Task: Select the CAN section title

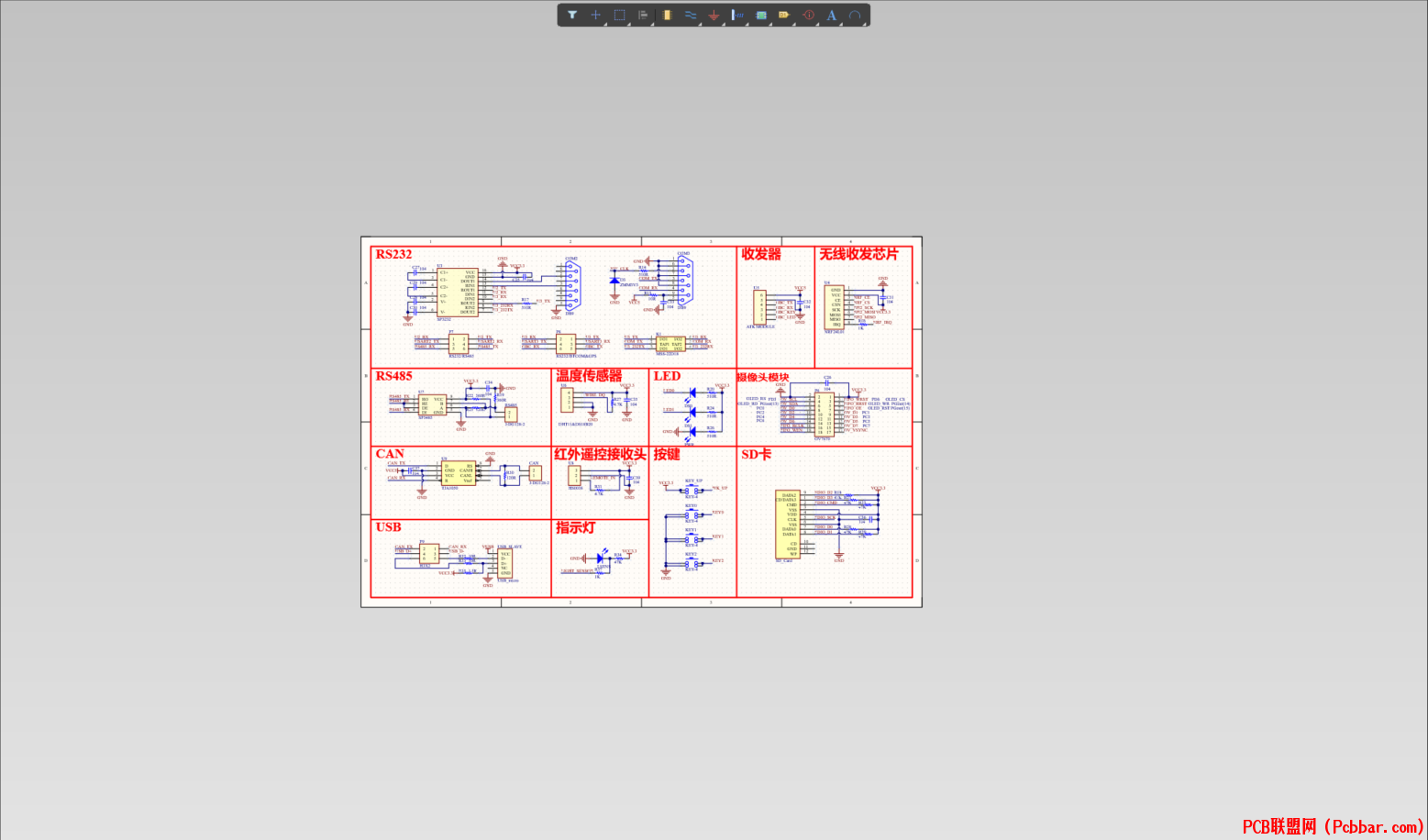Action: pyautogui.click(x=390, y=454)
